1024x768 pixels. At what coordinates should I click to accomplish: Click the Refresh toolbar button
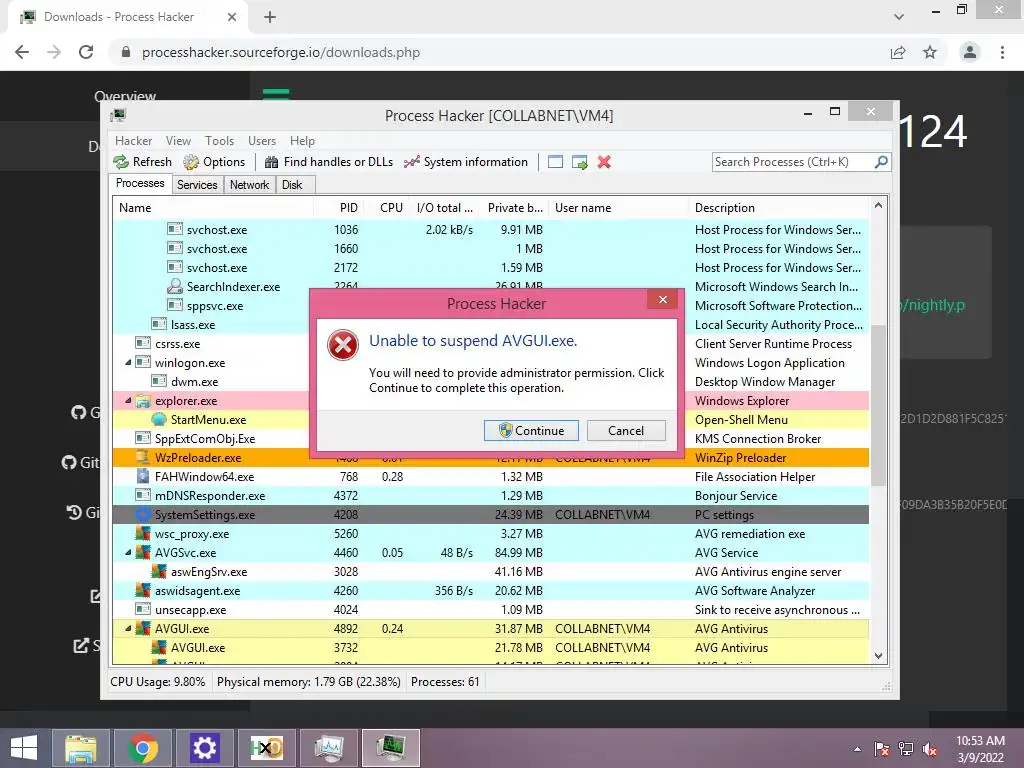[142, 162]
